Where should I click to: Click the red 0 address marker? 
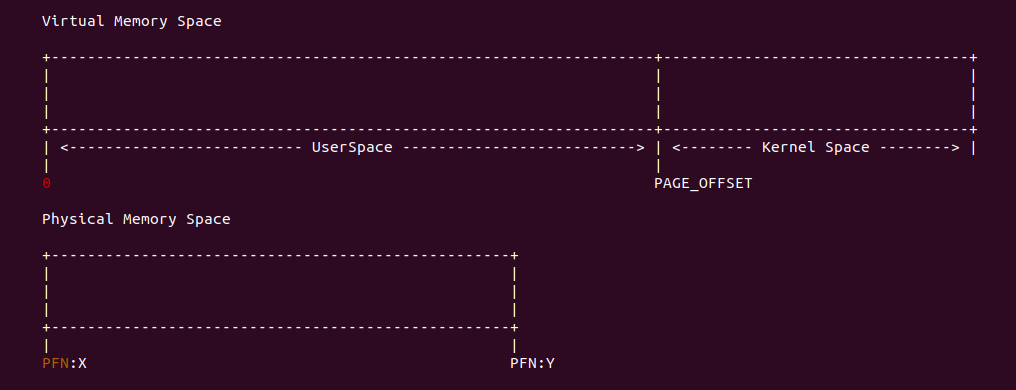click(46, 183)
